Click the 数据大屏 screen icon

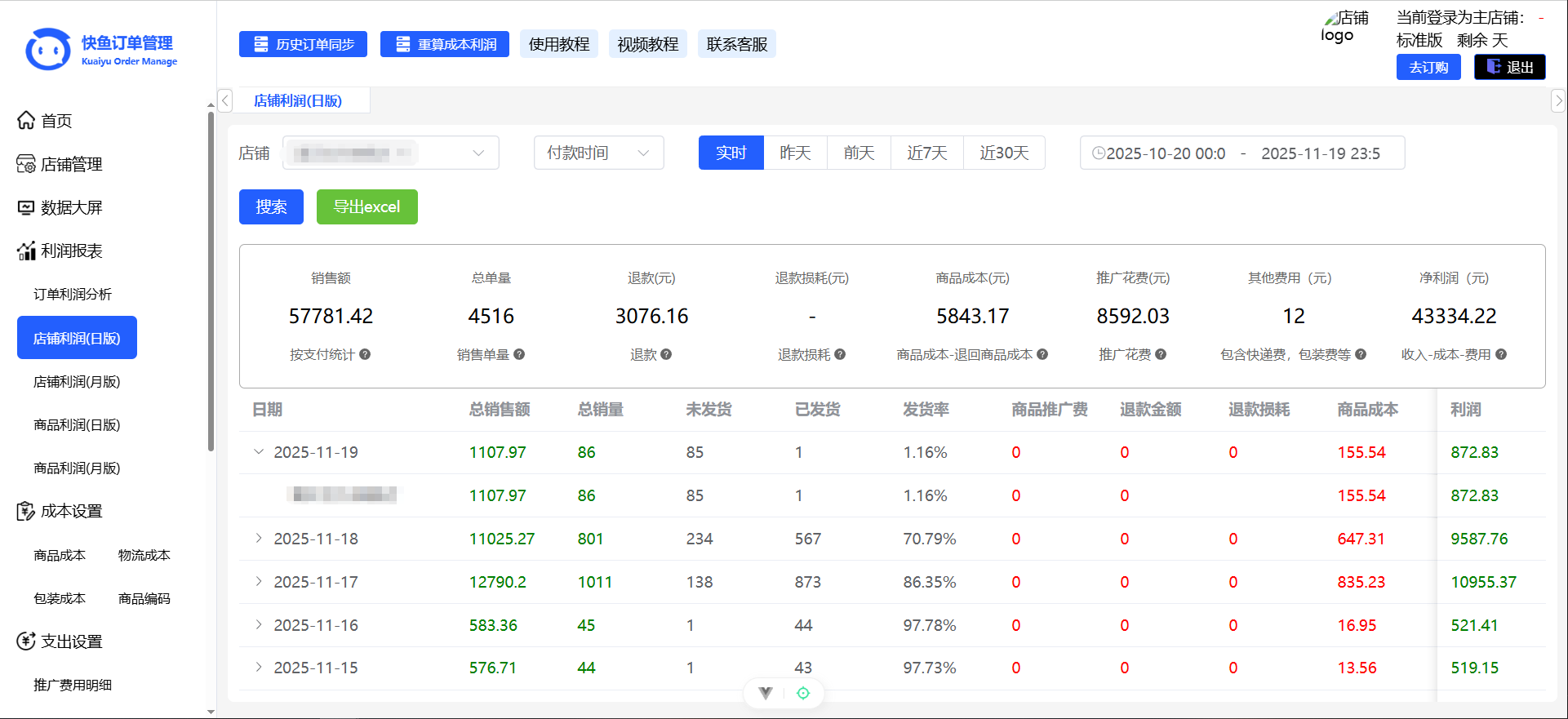(26, 207)
